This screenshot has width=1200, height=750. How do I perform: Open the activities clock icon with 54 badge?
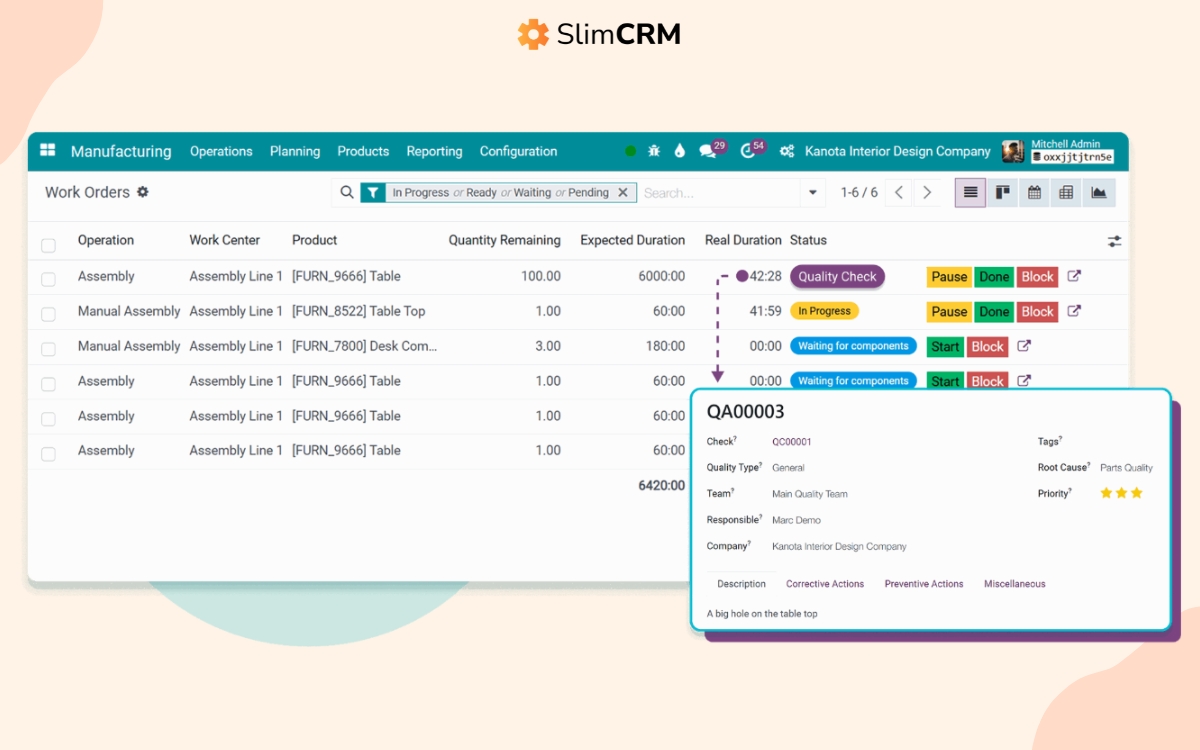pyautogui.click(x=748, y=151)
